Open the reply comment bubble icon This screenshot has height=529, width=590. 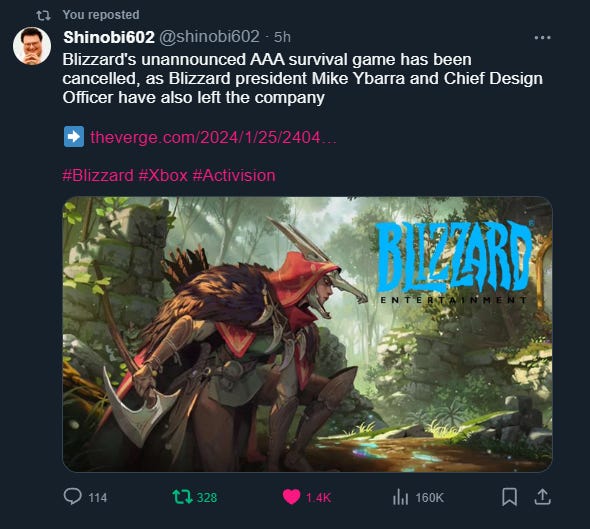pos(73,496)
